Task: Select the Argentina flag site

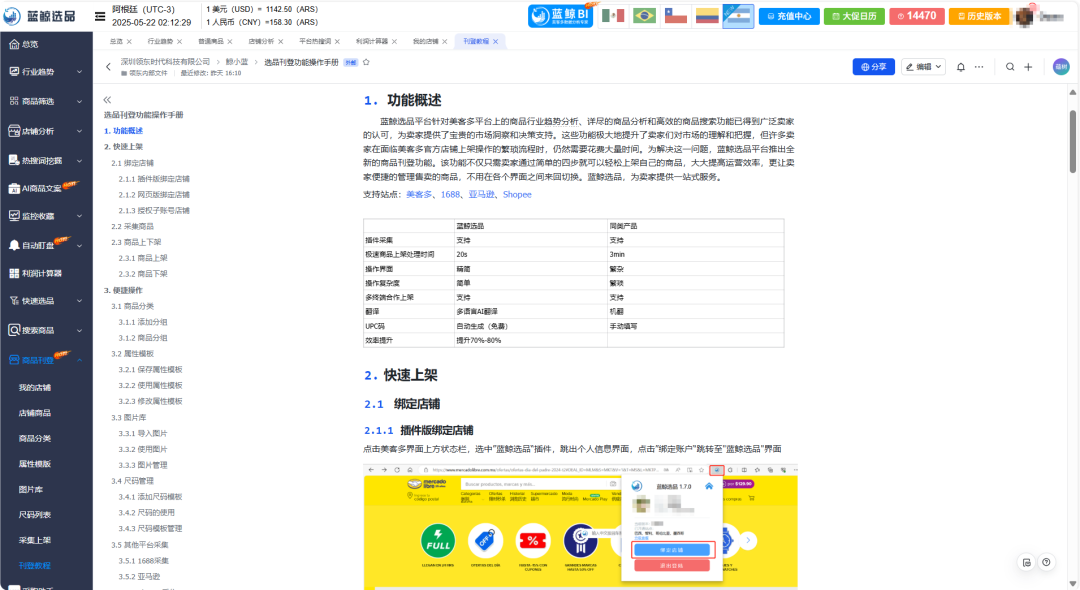Action: click(738, 16)
